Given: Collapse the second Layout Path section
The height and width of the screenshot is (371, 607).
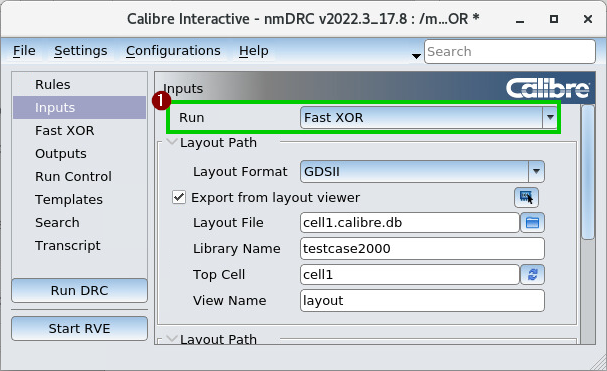Looking at the screenshot, I should click(171, 339).
